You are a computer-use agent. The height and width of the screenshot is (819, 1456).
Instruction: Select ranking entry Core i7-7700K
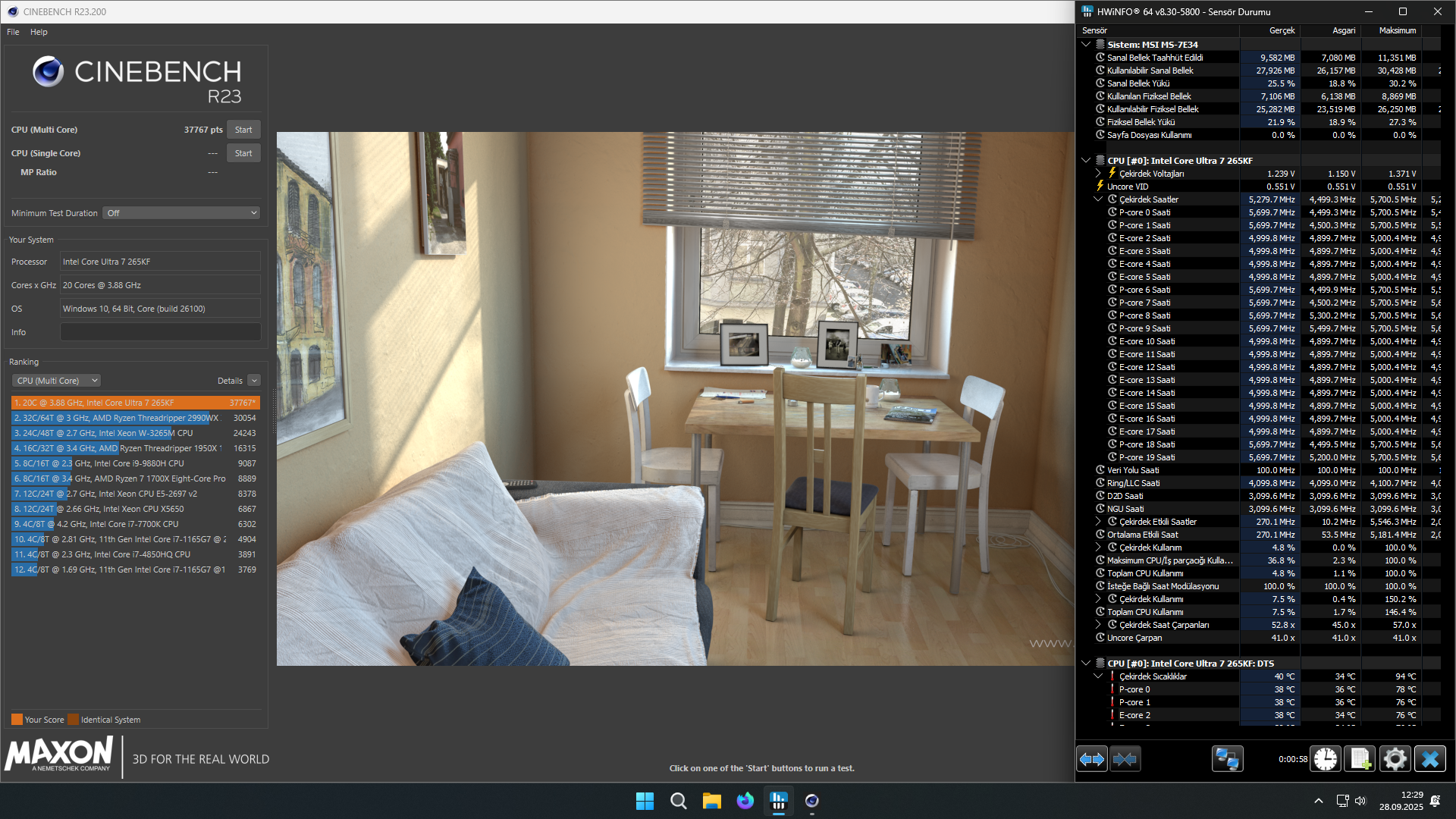click(136, 524)
